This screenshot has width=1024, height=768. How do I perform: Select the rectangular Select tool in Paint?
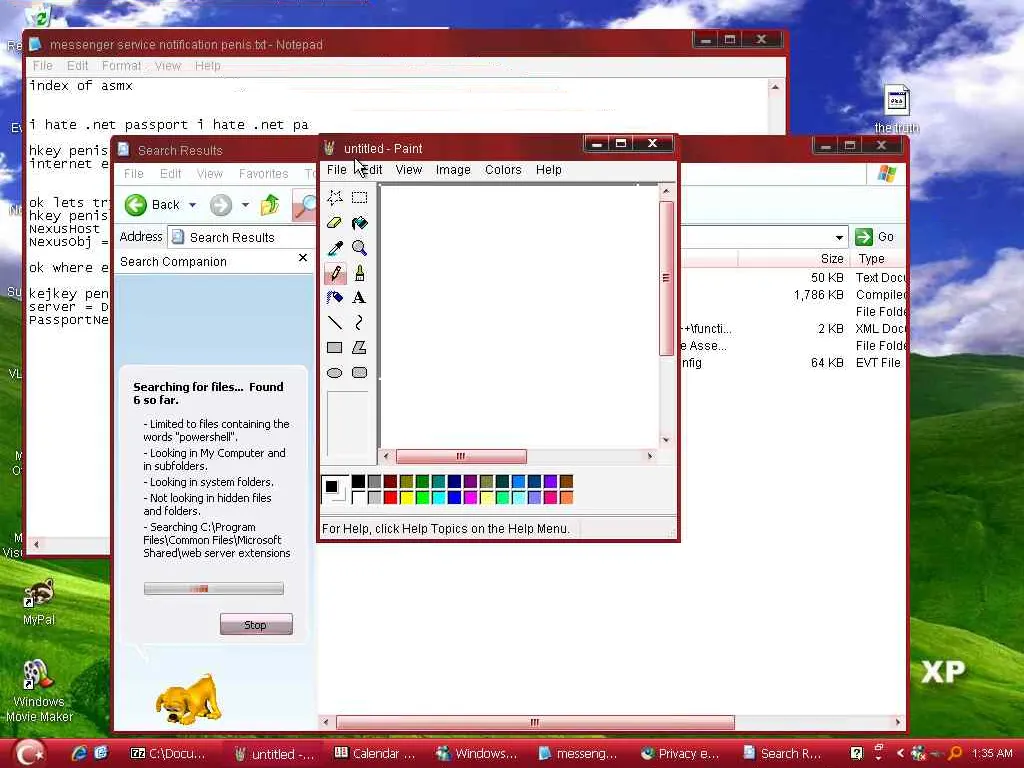[x=359, y=197]
